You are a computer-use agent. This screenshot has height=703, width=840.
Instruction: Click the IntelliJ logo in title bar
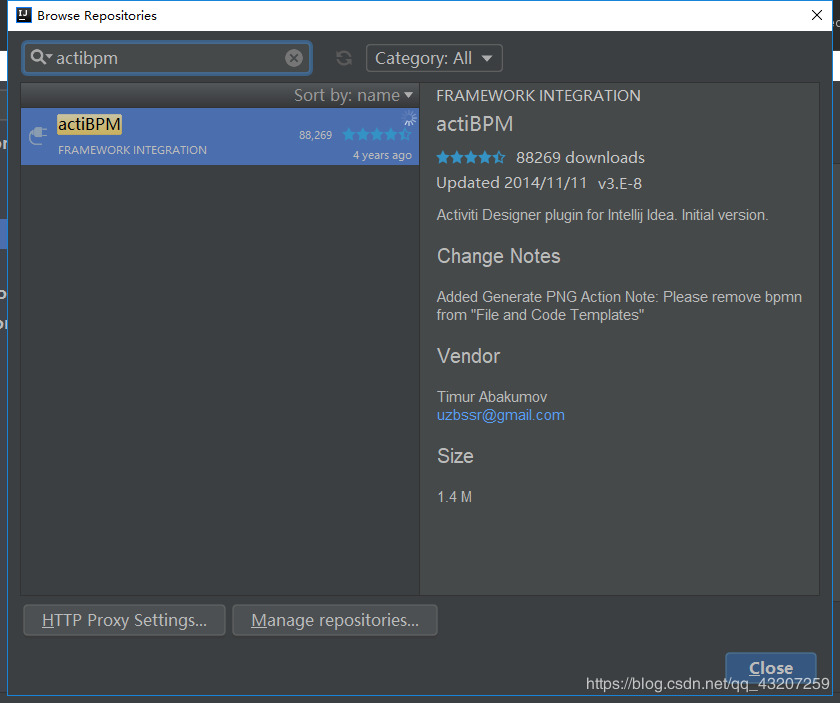click(24, 15)
